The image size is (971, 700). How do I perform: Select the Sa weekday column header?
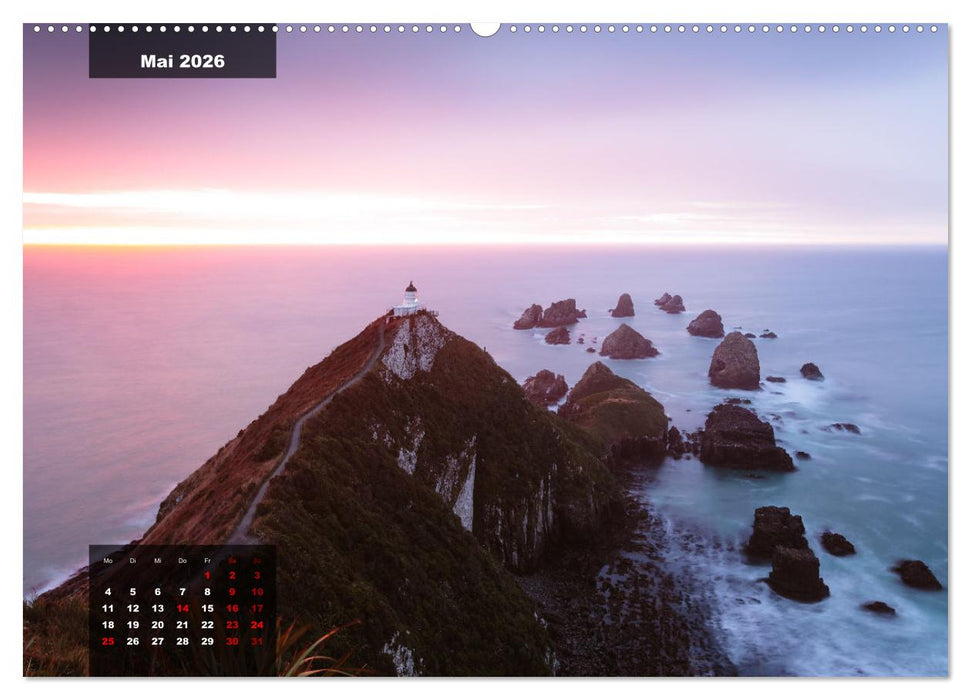tap(232, 560)
